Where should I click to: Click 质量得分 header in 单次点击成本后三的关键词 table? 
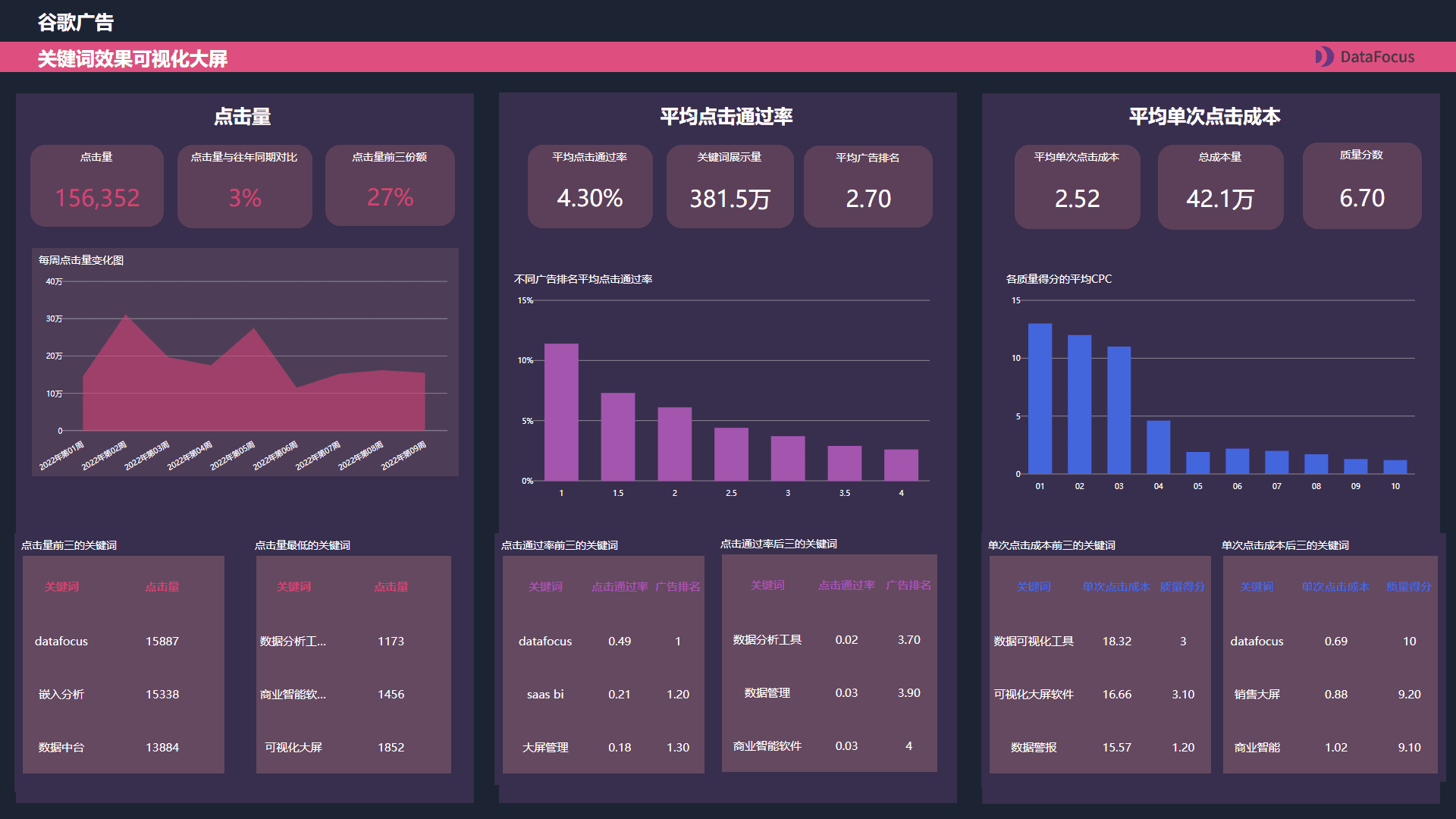pos(1409,586)
